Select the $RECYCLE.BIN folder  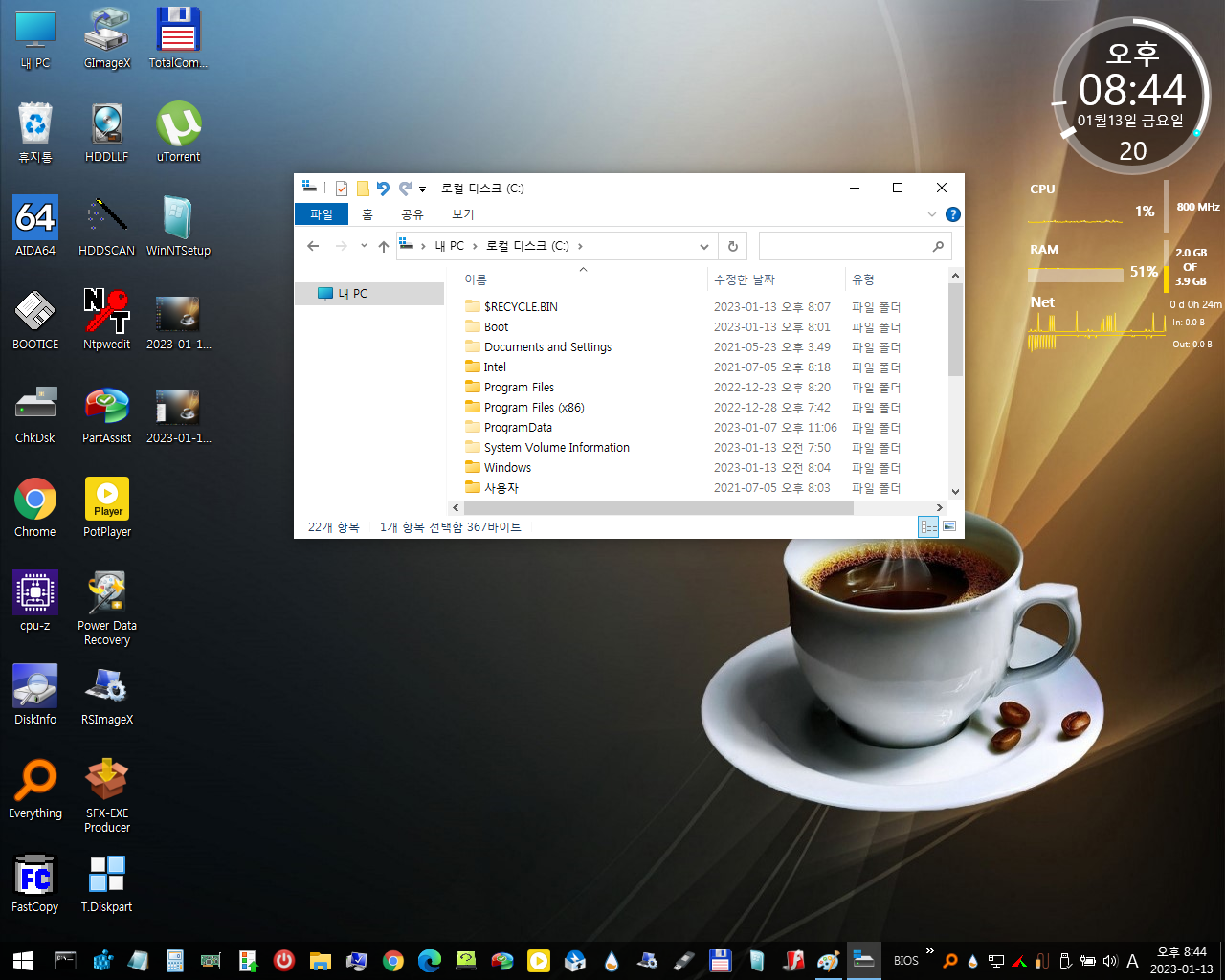click(x=521, y=307)
